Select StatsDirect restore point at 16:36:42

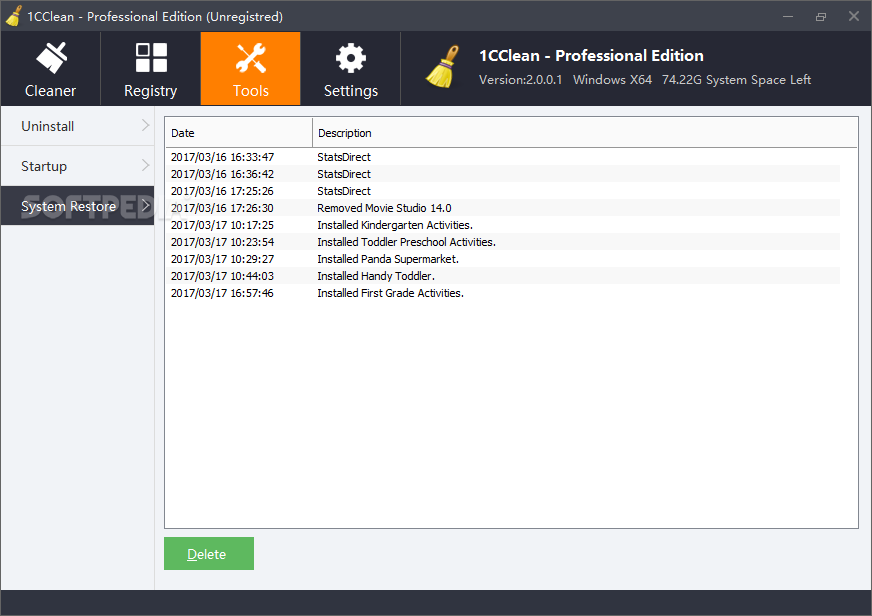(503, 174)
